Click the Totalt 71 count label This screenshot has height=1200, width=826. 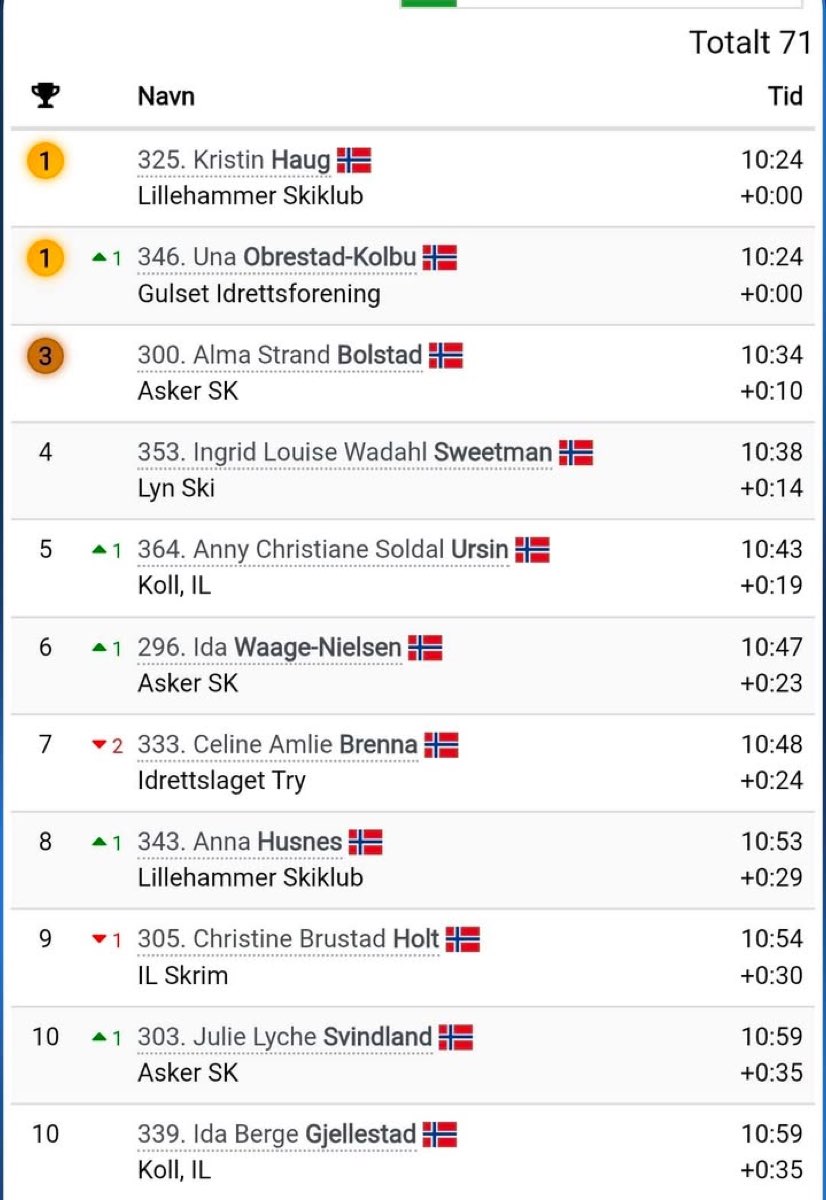pos(749,42)
